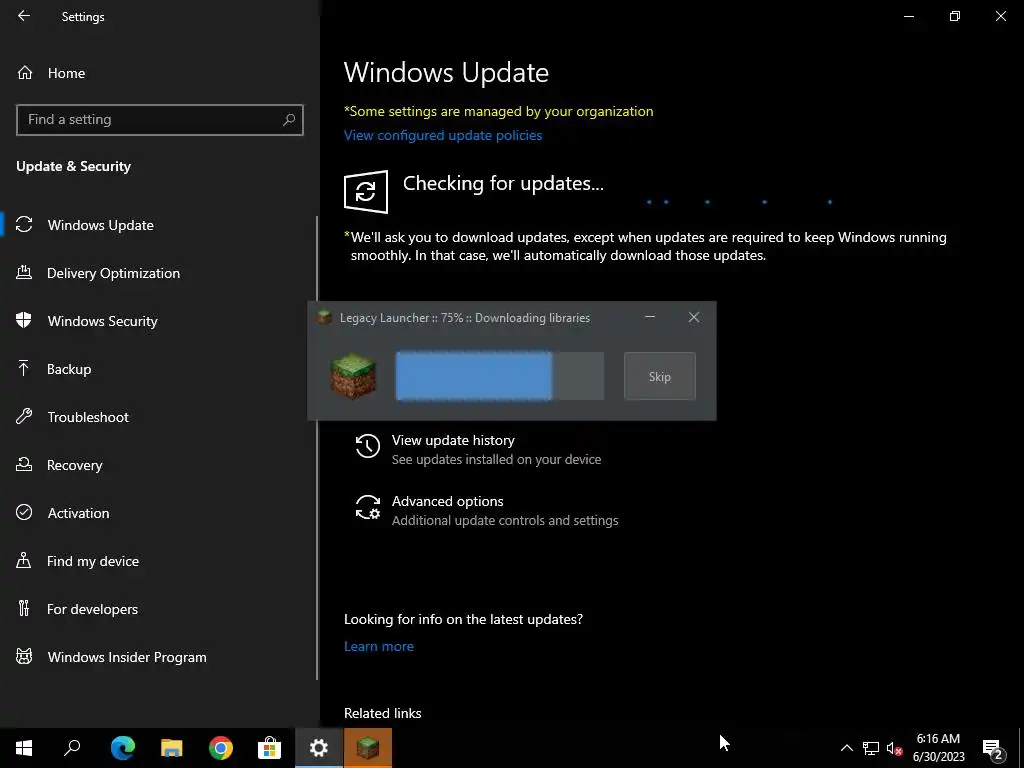Launch Microsoft Edge from the taskbar
1024x768 pixels.
[x=122, y=748]
